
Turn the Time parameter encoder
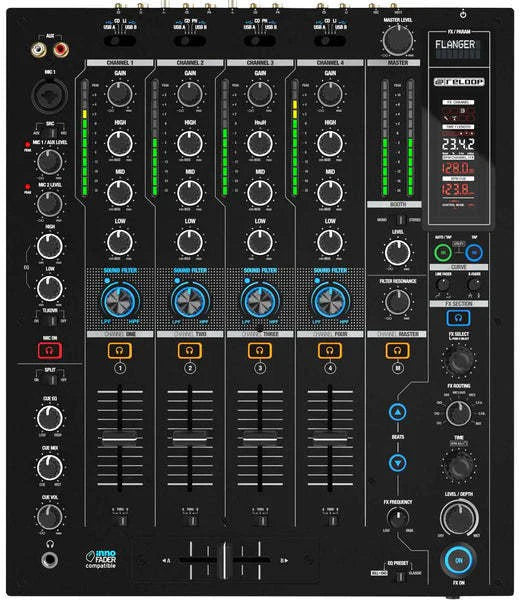(x=459, y=466)
